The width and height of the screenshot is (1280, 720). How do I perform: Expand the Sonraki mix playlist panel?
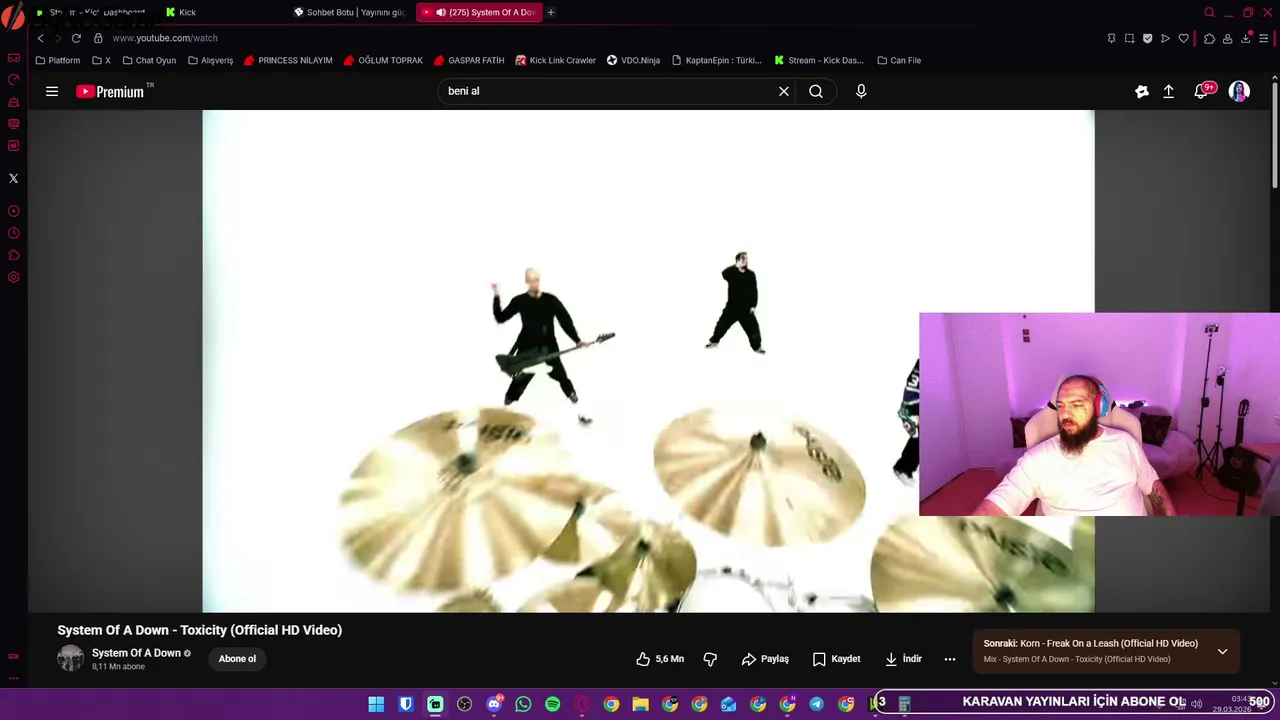tap(1222, 651)
